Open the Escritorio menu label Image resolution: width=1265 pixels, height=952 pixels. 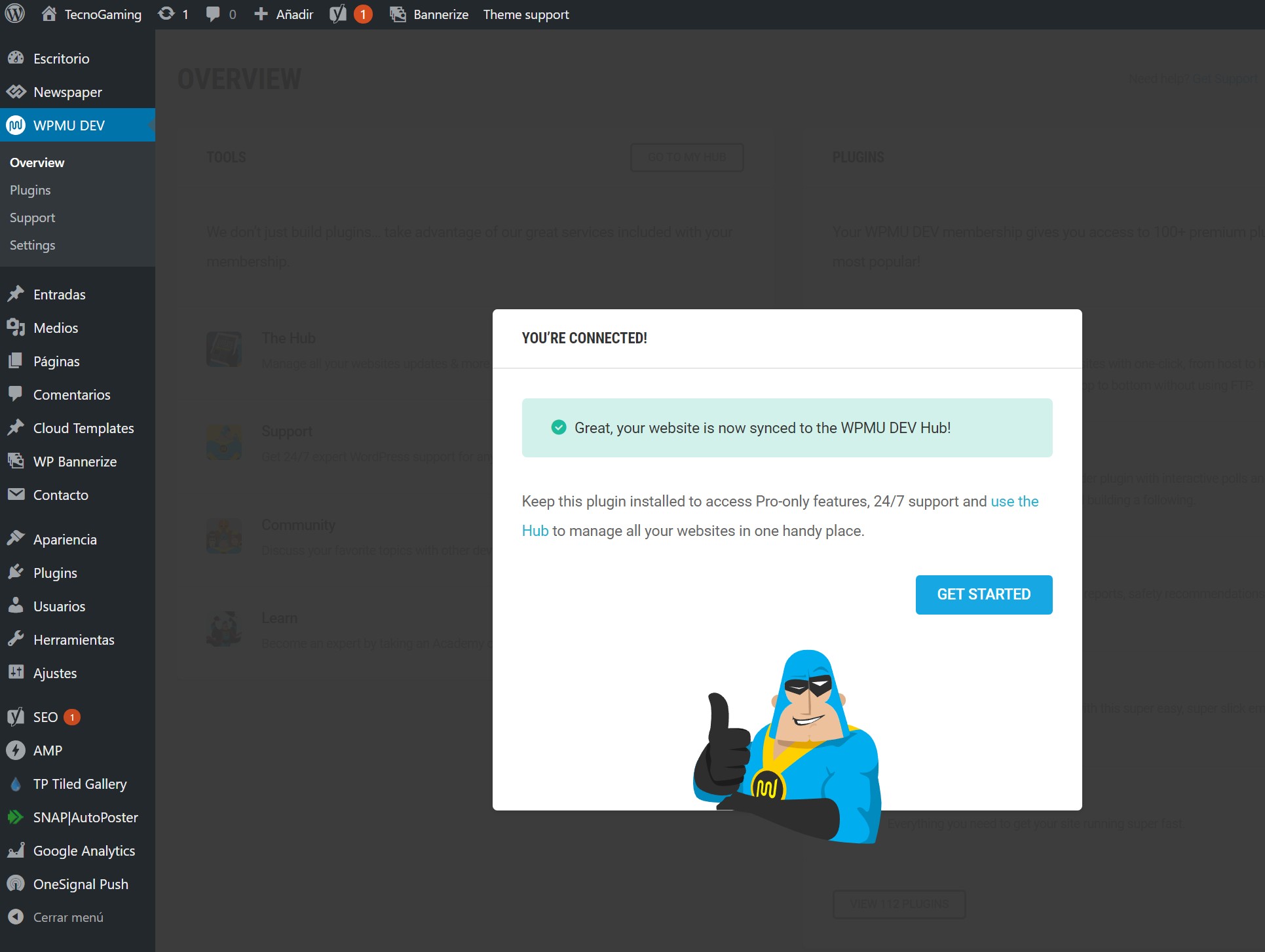click(x=62, y=58)
